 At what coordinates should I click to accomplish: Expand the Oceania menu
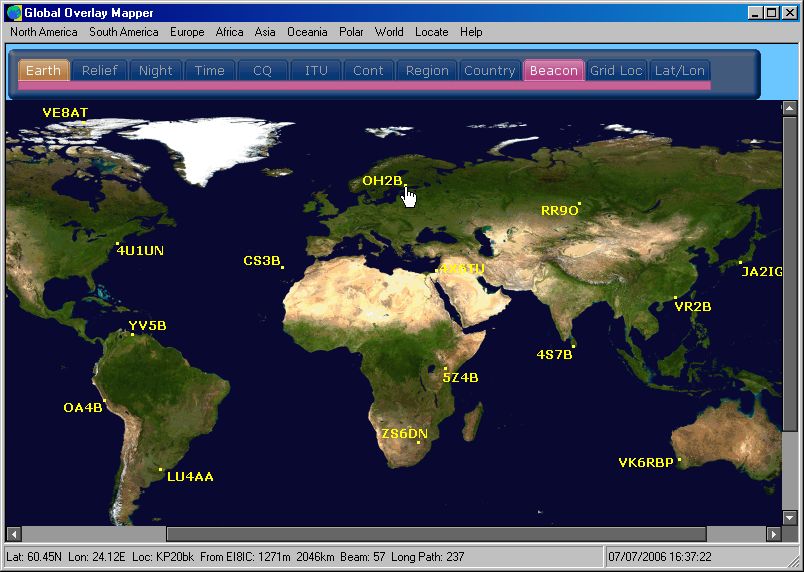[307, 32]
